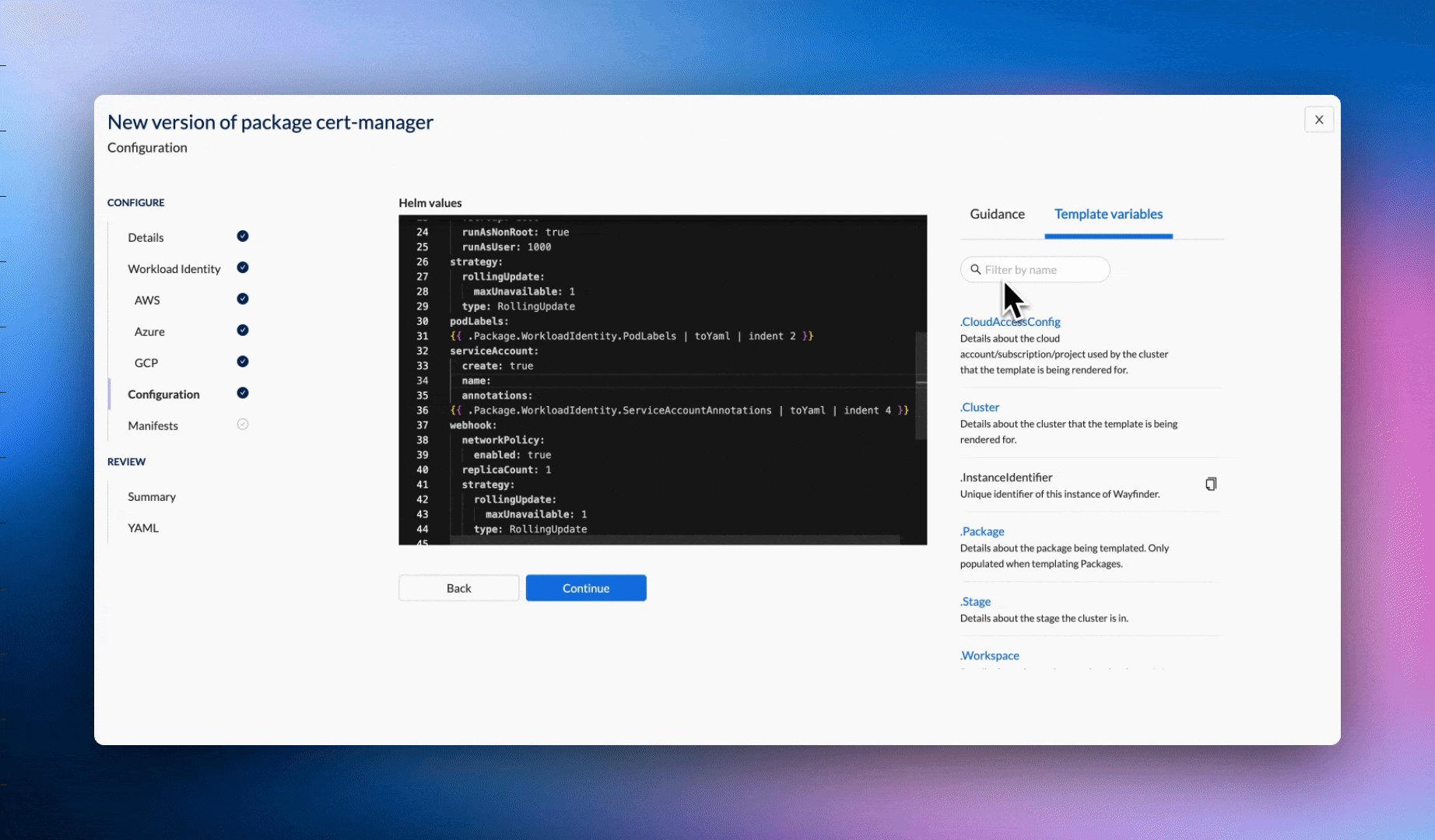Click line 36 ServiceAccountAnnotations template expression
Screen dimensions: 1435x840
[x=679, y=410]
